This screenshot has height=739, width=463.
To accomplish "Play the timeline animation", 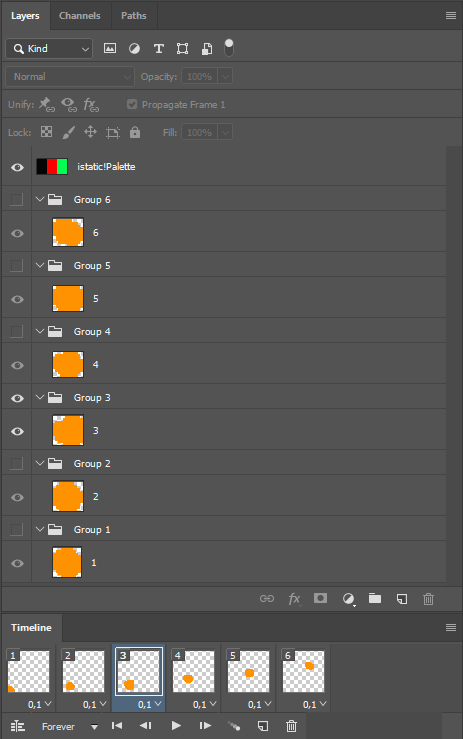I will 176,726.
